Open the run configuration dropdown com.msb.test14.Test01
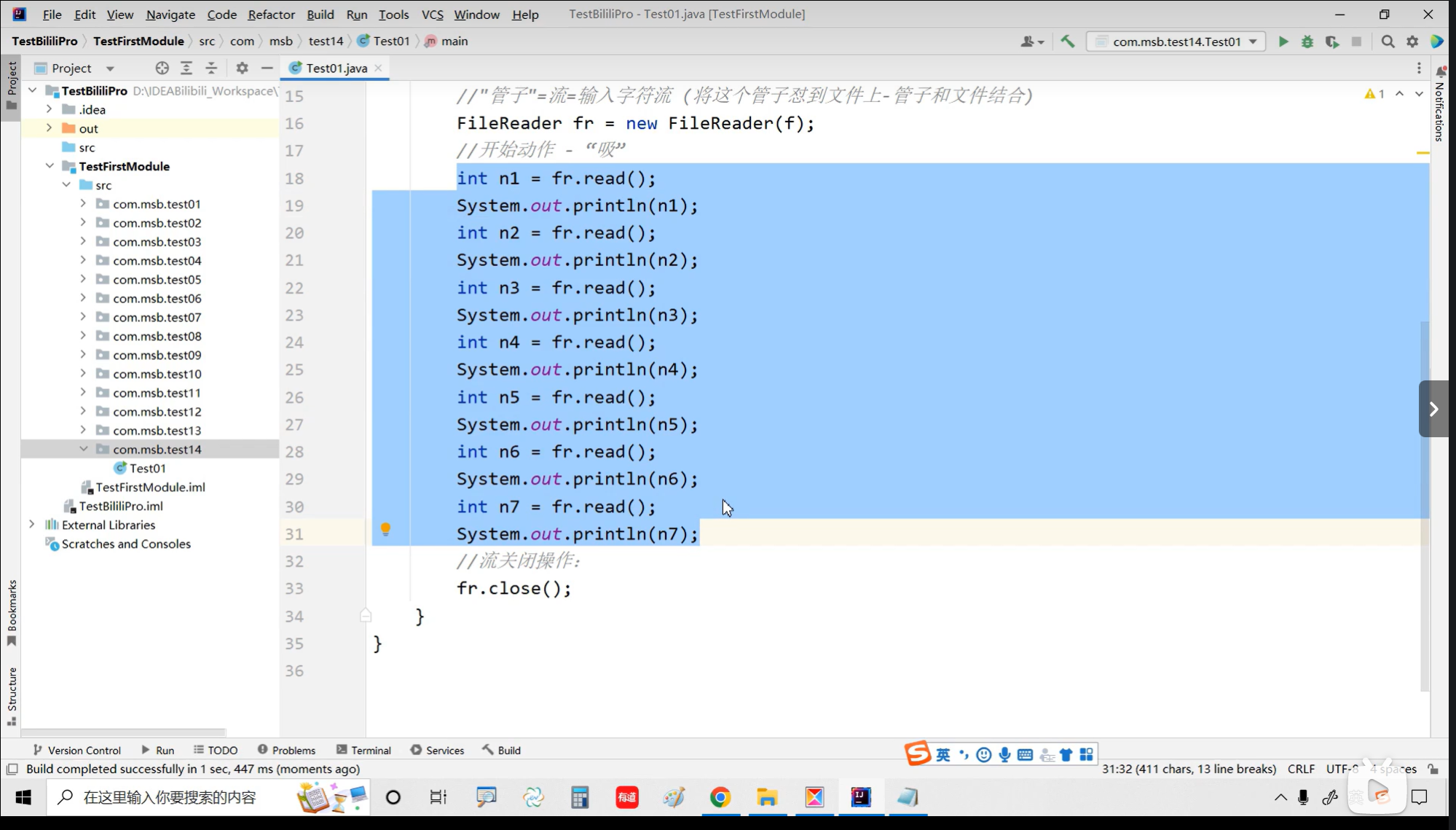The image size is (1456, 830). (x=1176, y=42)
